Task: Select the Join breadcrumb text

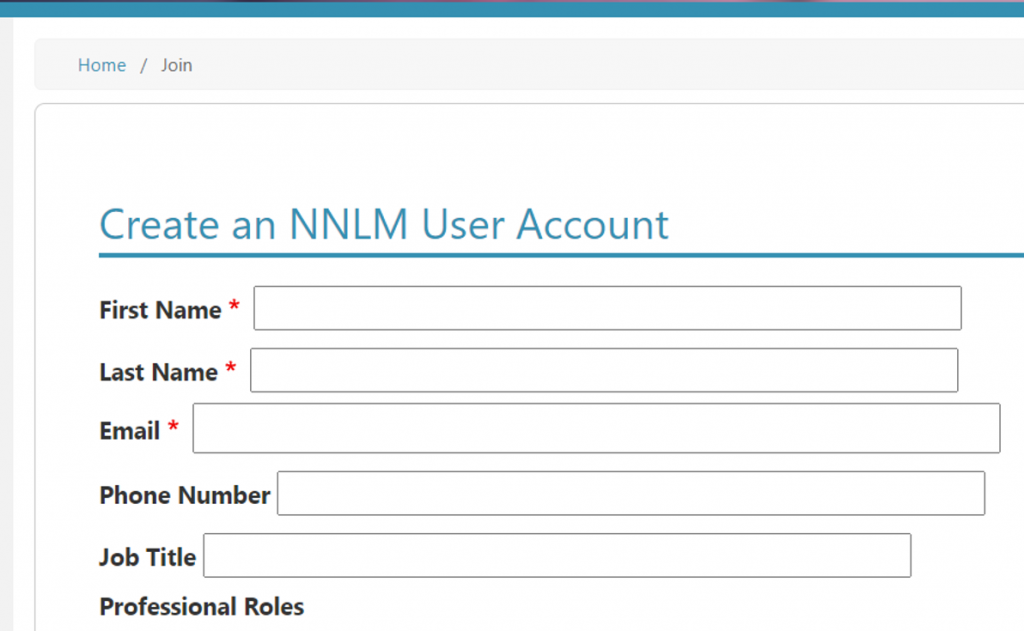Action: click(177, 65)
